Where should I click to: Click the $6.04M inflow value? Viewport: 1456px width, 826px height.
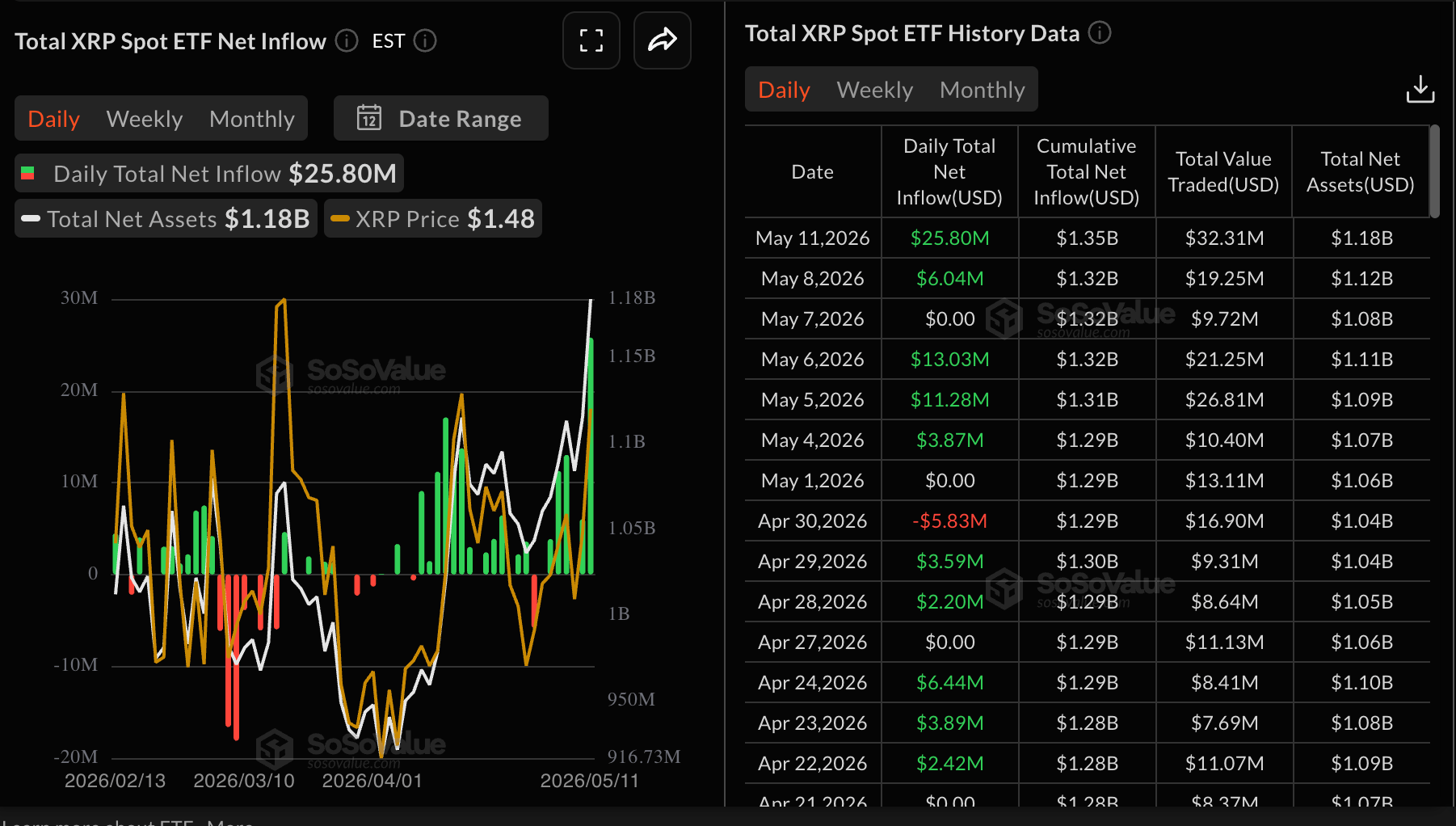click(x=950, y=278)
